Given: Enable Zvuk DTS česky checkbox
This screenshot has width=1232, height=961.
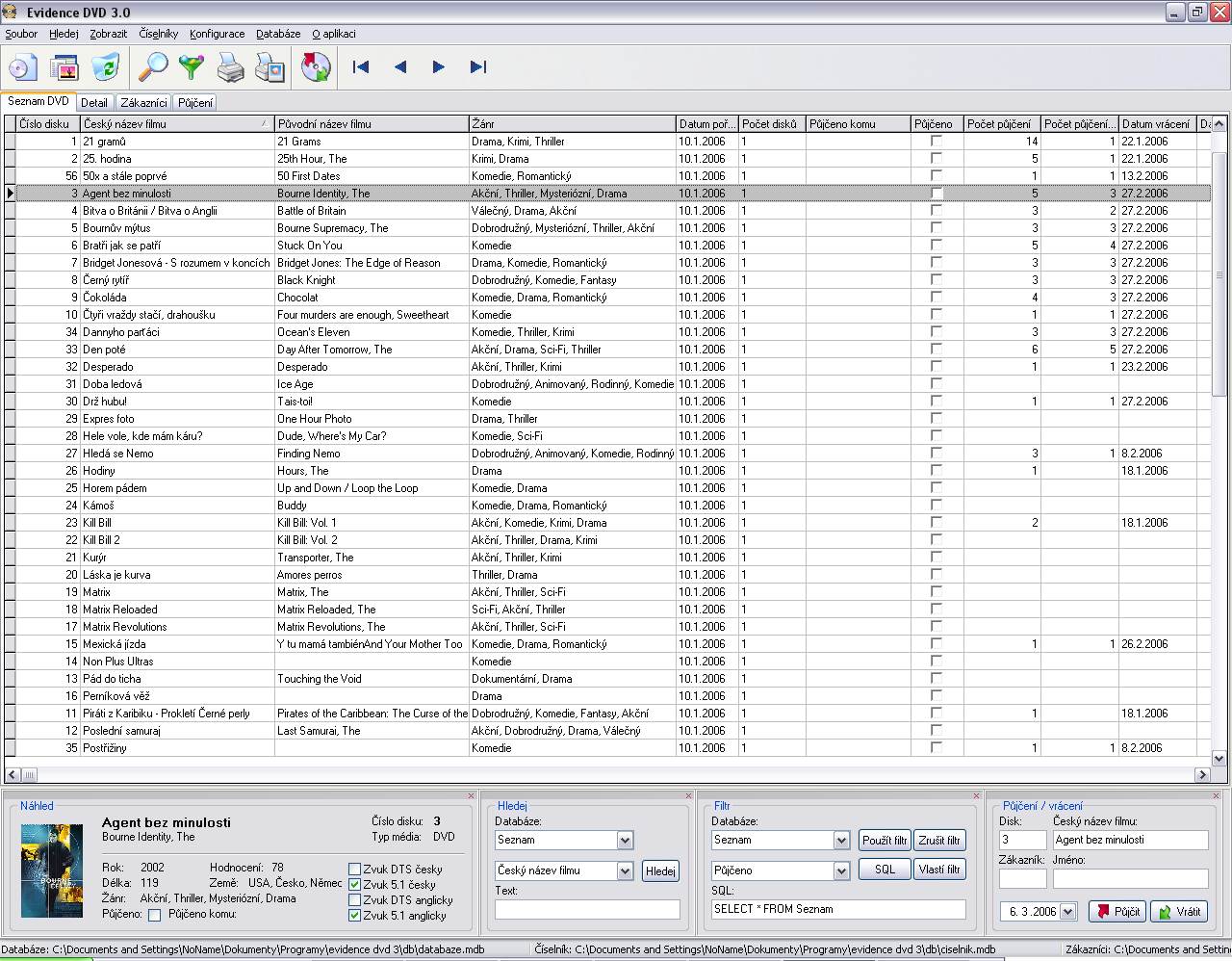Looking at the screenshot, I should (x=354, y=870).
